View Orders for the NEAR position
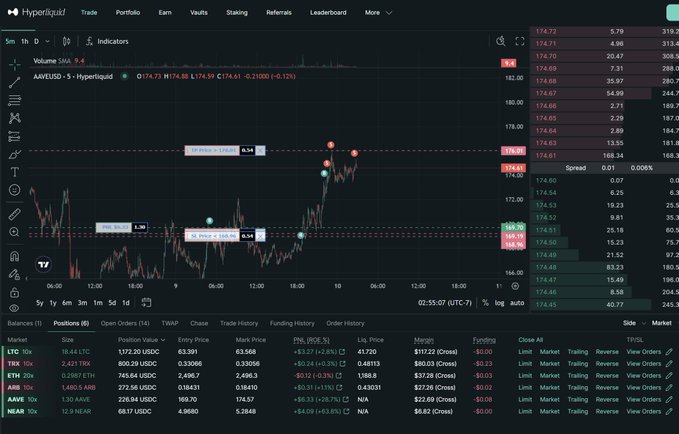The height and width of the screenshot is (434, 679). point(644,411)
